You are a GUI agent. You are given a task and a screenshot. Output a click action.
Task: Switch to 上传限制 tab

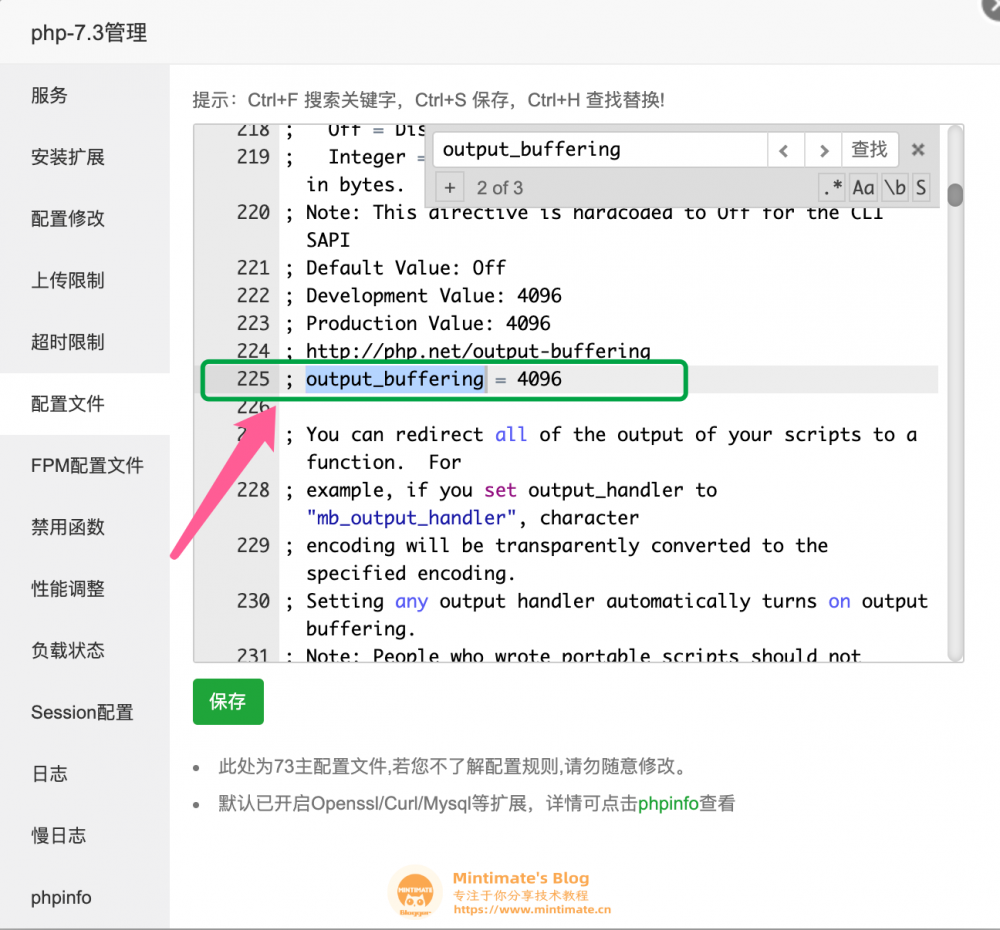(x=85, y=280)
